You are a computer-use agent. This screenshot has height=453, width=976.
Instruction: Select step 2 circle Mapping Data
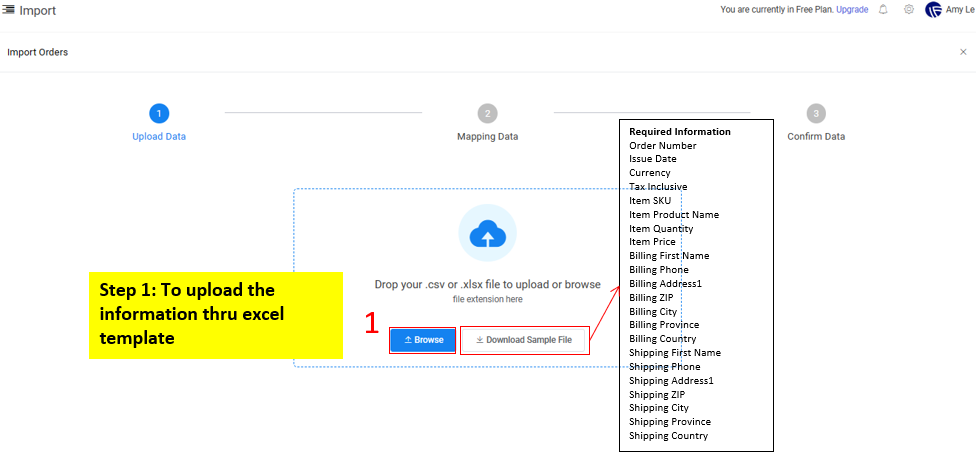(x=487, y=113)
